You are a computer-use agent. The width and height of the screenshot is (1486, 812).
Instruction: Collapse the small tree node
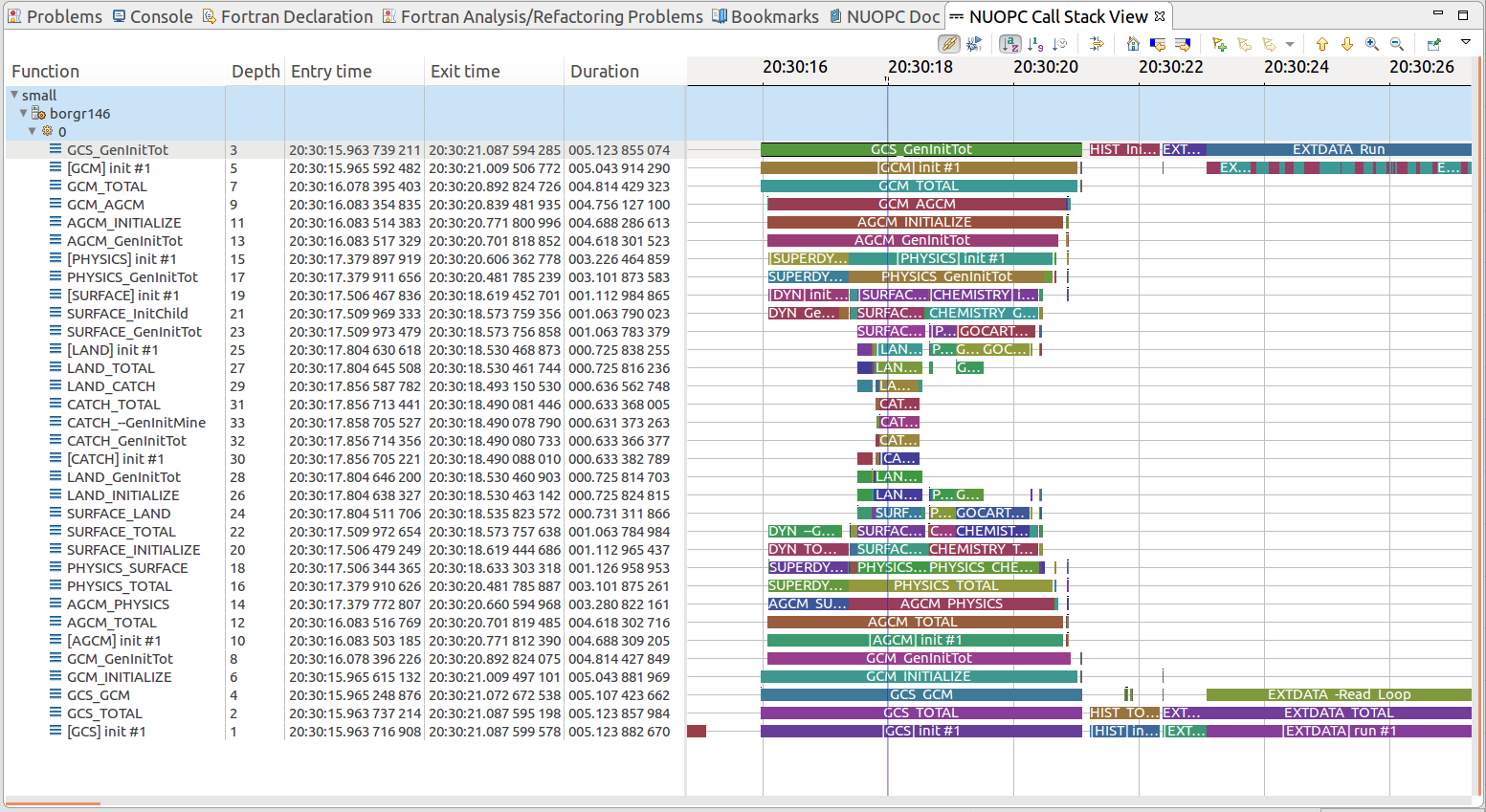(13, 95)
